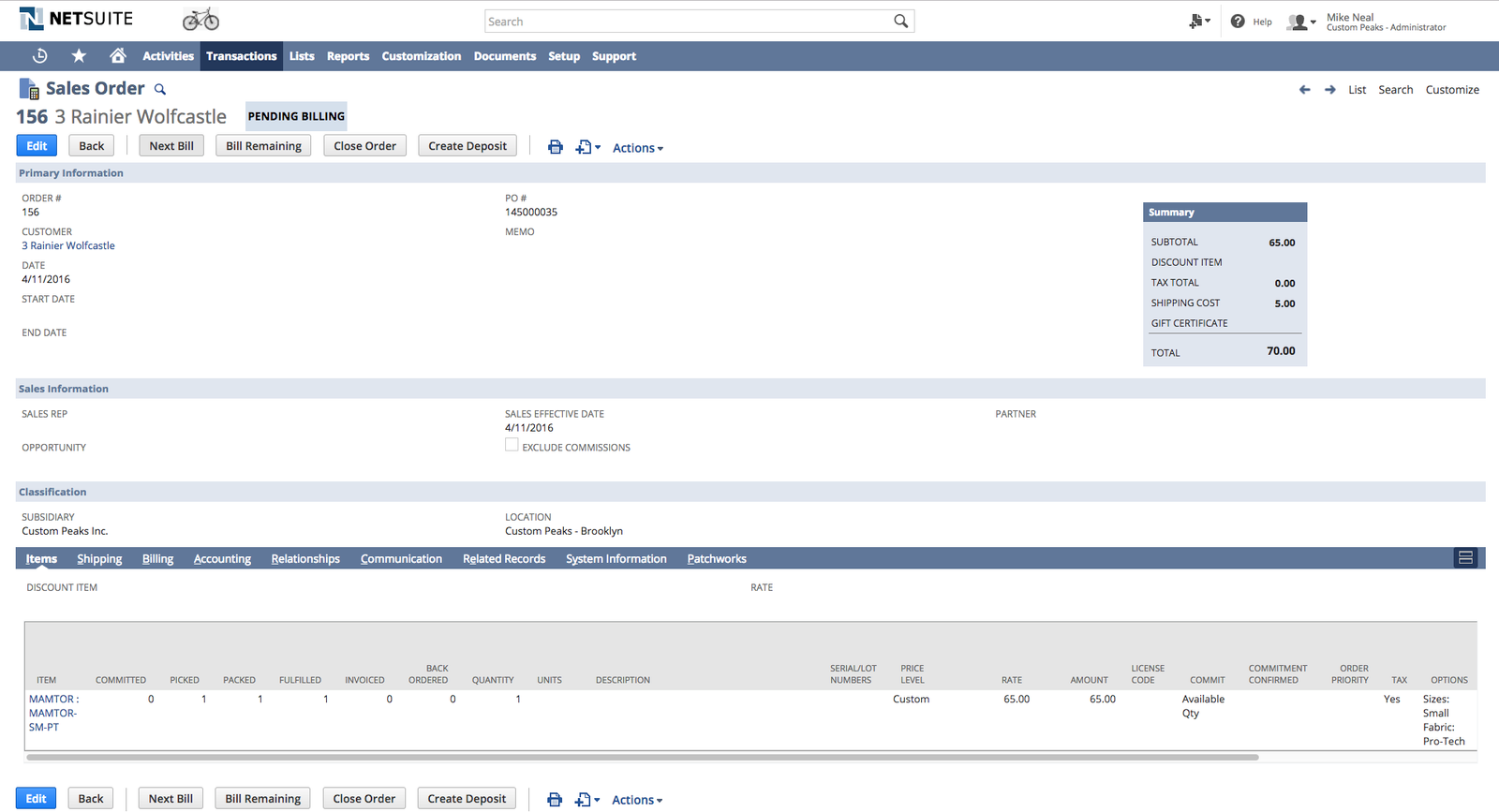
Task: Go to next record with right arrow
Action: click(x=1329, y=90)
